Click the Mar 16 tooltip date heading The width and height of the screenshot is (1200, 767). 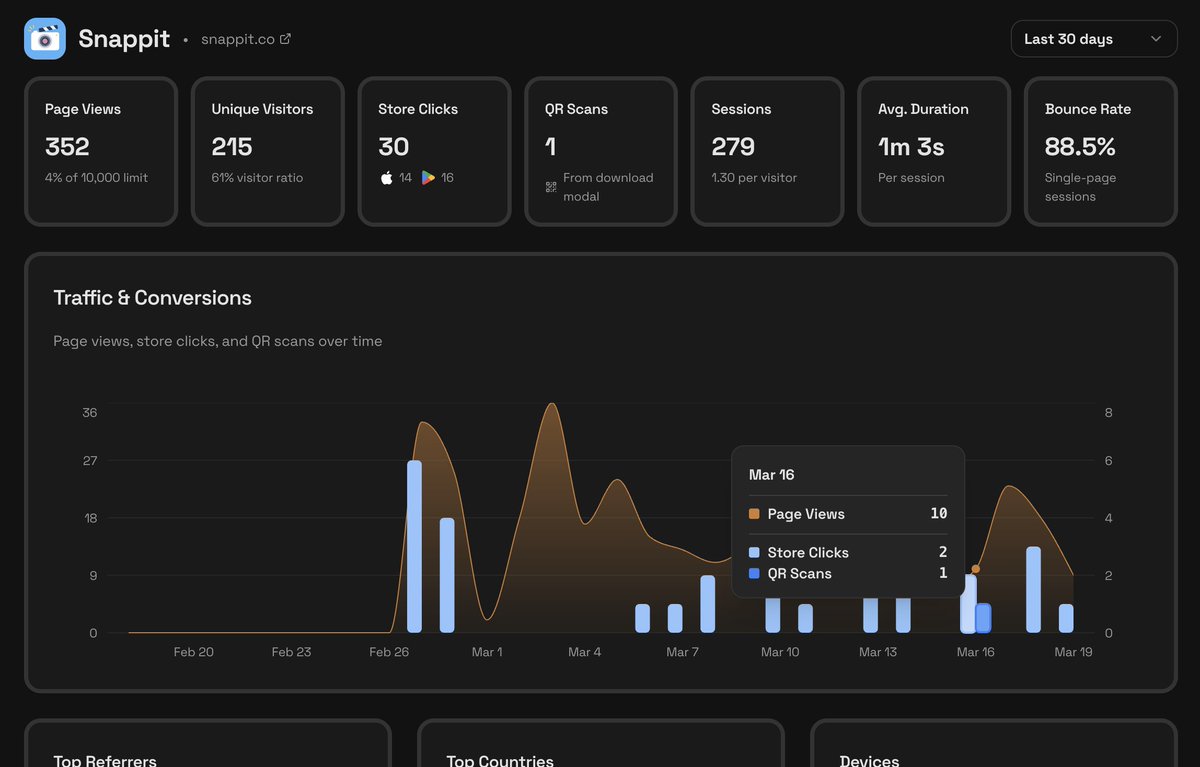point(772,475)
